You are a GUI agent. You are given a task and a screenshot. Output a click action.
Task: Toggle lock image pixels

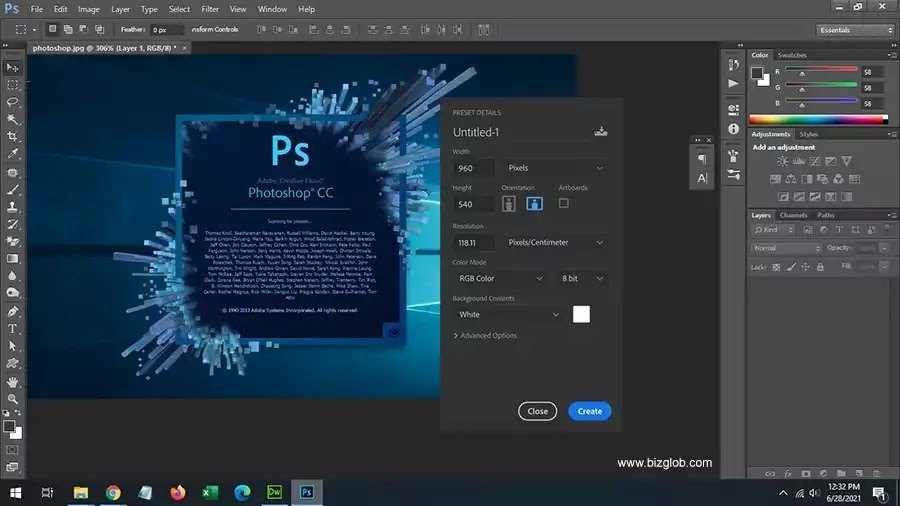[791, 267]
